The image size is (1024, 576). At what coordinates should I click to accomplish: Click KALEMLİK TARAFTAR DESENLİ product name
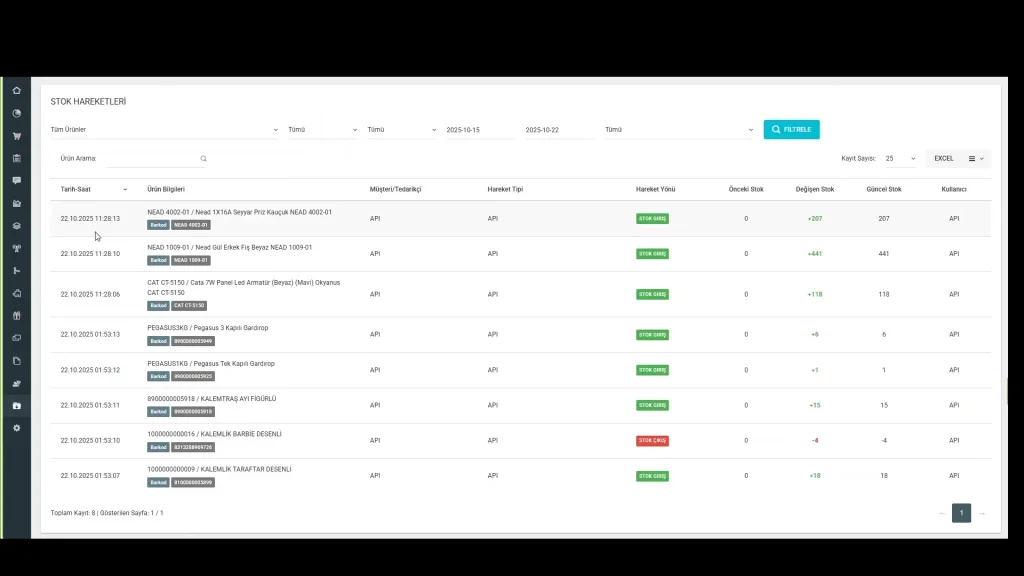tap(219, 470)
